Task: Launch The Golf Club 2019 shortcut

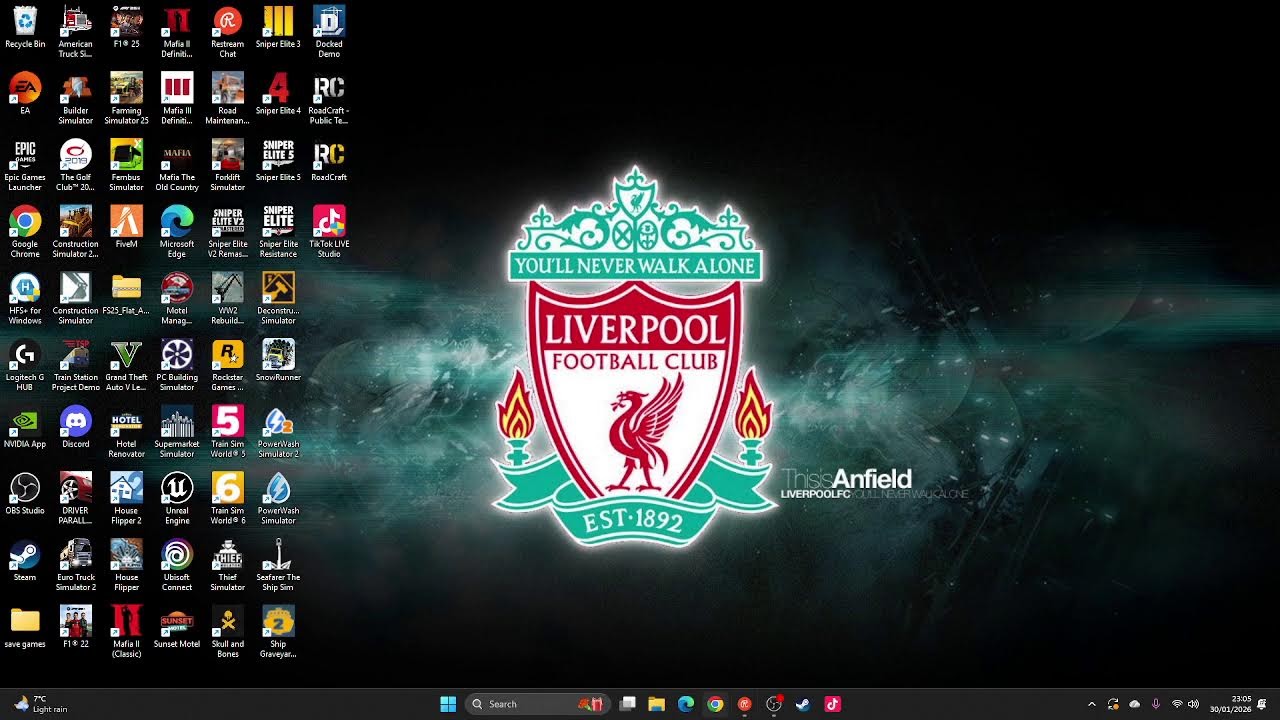Action: 76,165
